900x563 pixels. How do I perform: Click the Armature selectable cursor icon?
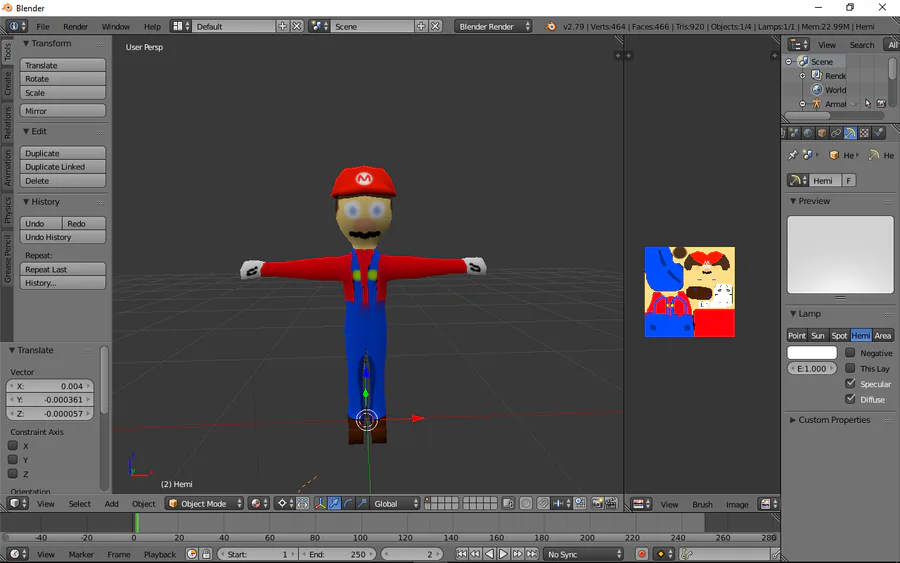[867, 104]
